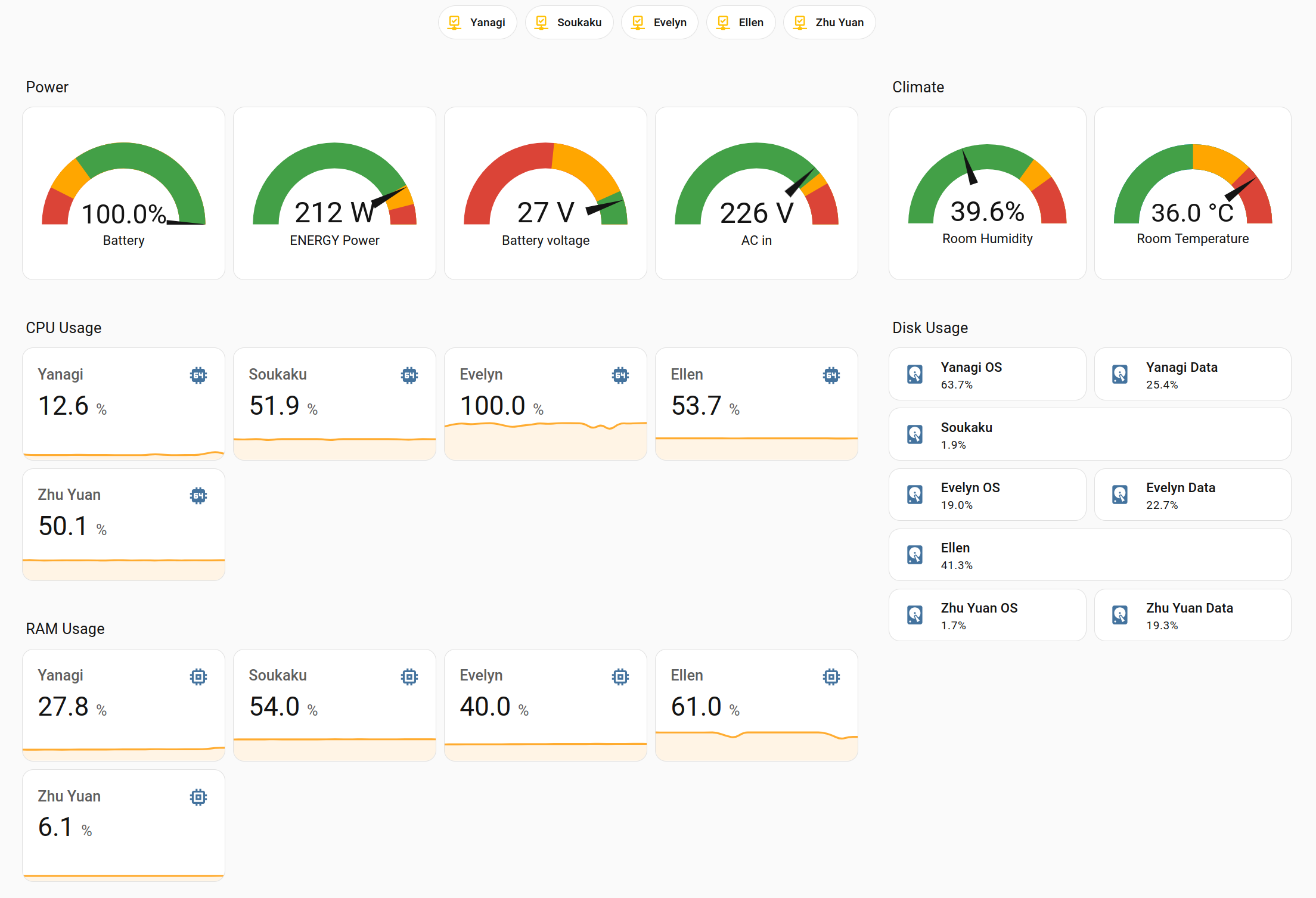Toggle the Soukaku chip at the top

click(569, 22)
